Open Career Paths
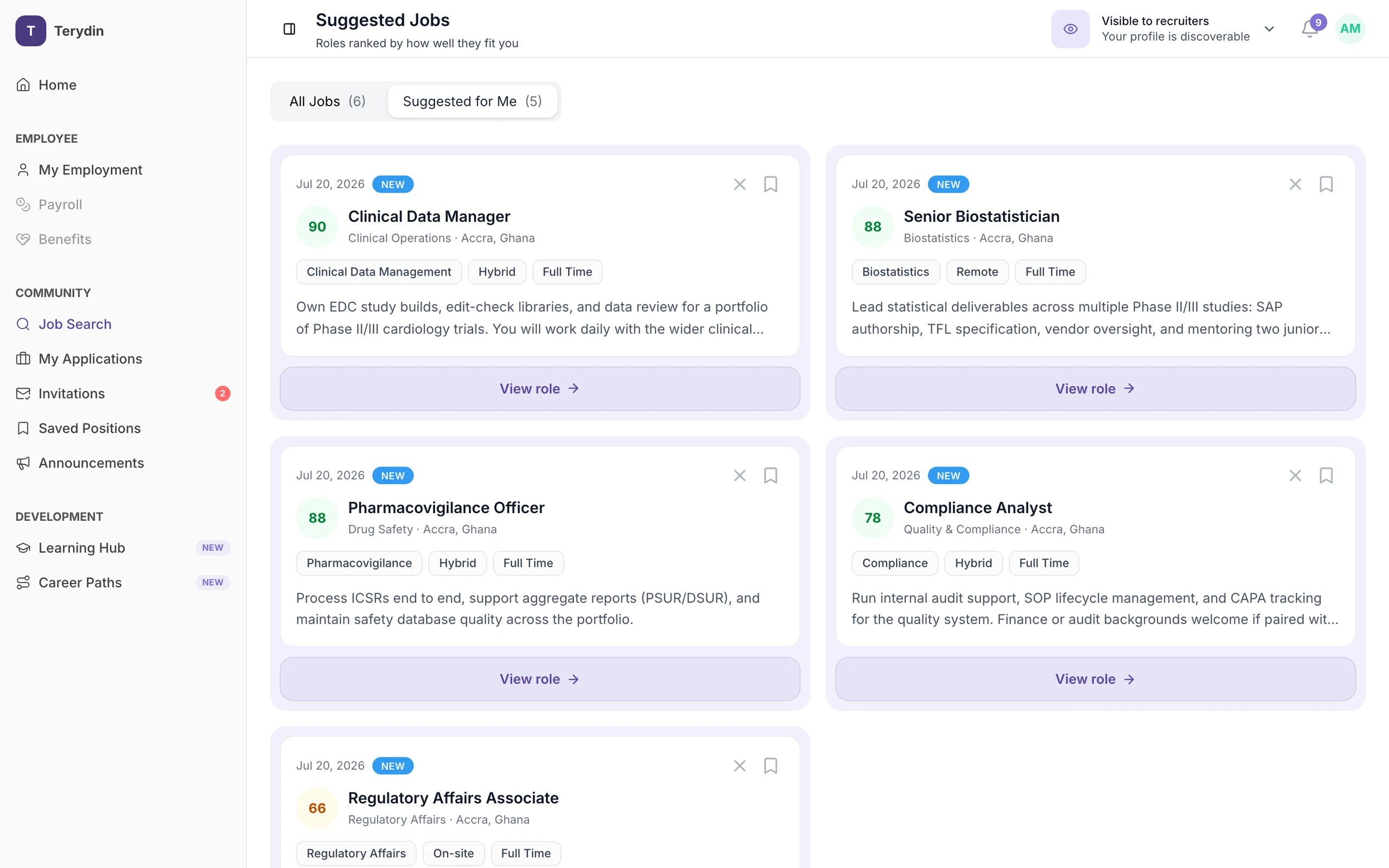The image size is (1389, 868). click(x=123, y=582)
